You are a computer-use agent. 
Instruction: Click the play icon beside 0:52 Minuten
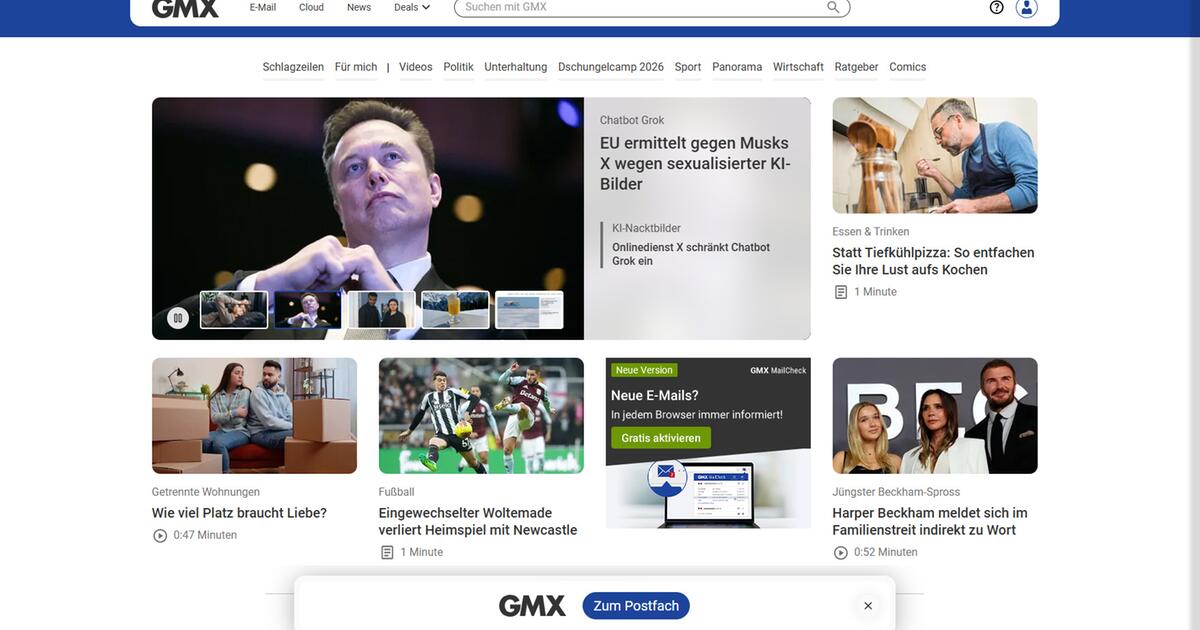pos(841,552)
